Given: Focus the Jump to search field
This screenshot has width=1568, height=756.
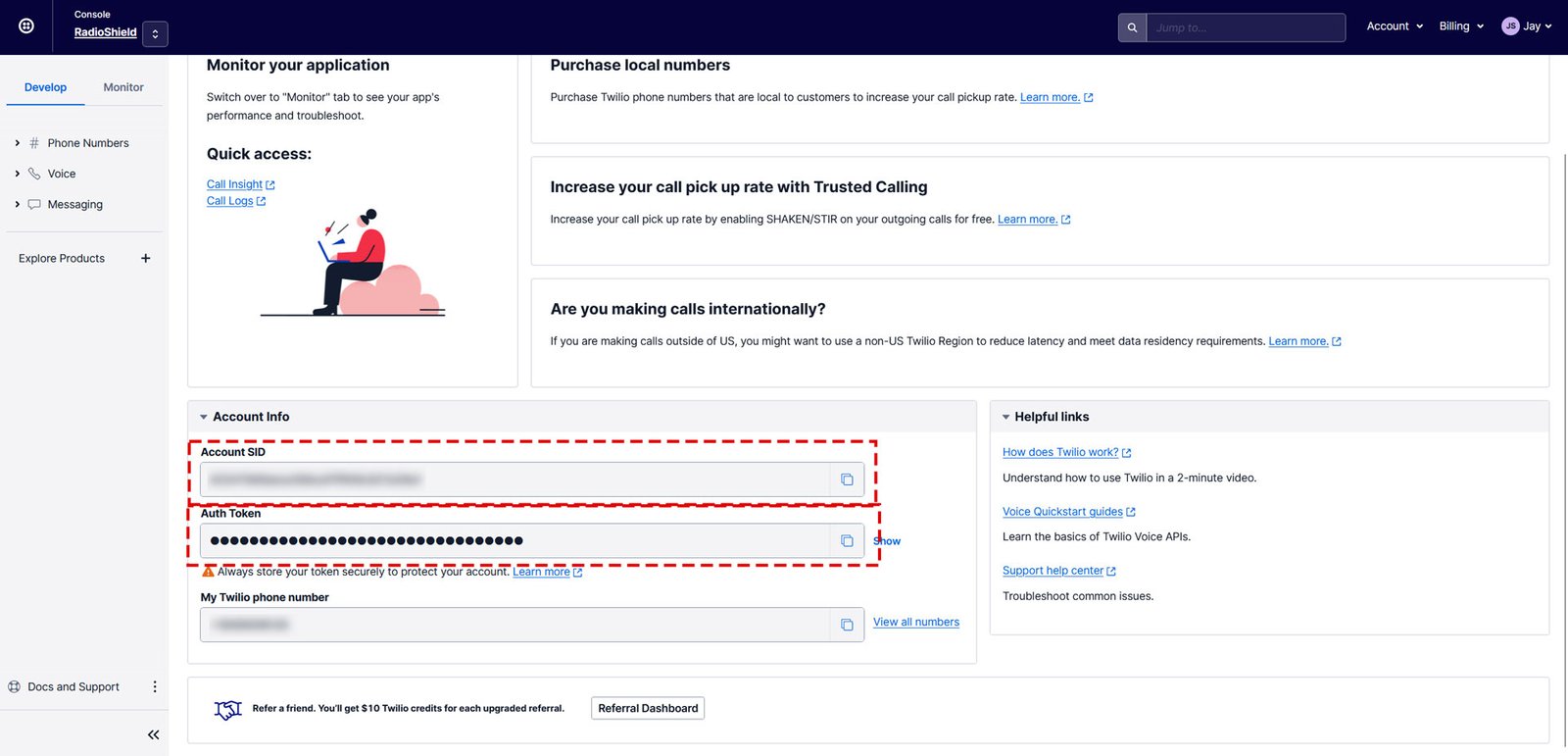Looking at the screenshot, I should (1246, 27).
